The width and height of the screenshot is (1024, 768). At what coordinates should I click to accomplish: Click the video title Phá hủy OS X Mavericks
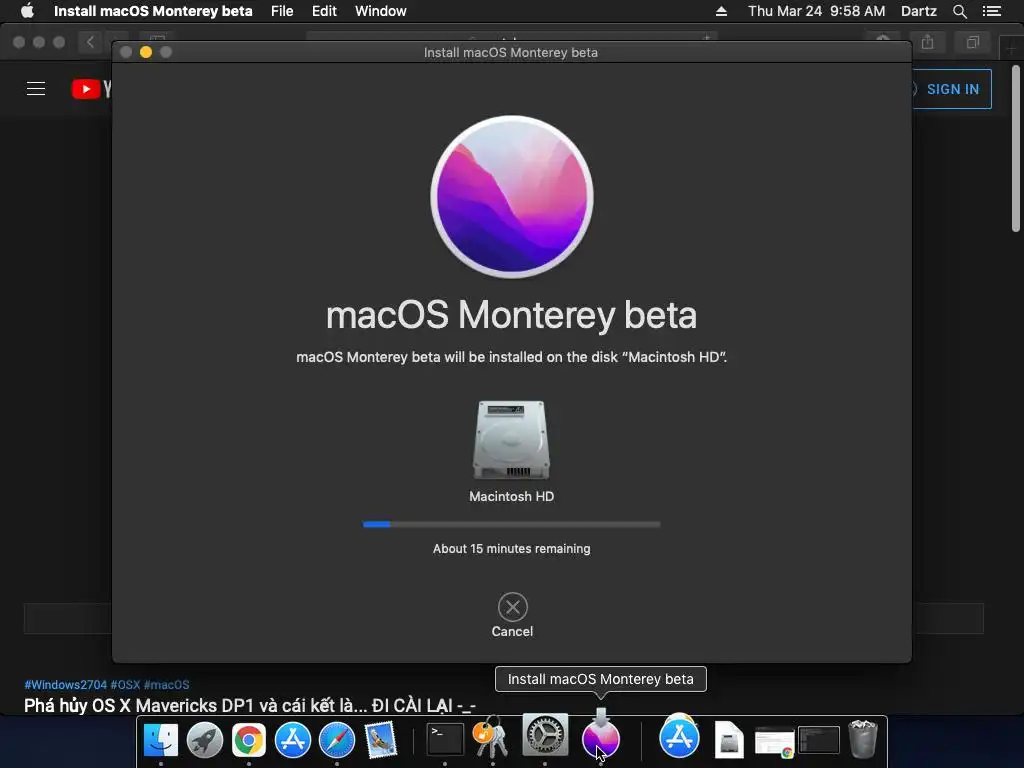[x=250, y=705]
